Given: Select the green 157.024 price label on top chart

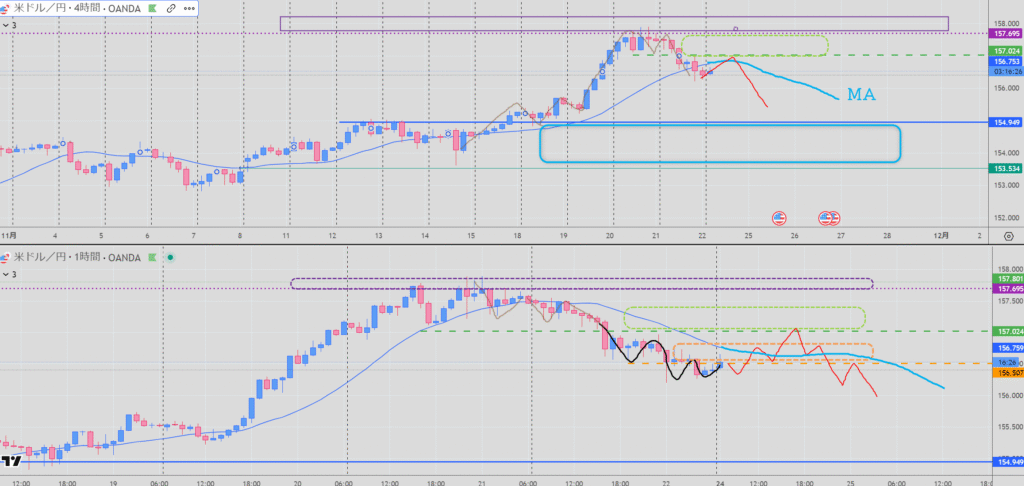Looking at the screenshot, I should [x=1003, y=51].
